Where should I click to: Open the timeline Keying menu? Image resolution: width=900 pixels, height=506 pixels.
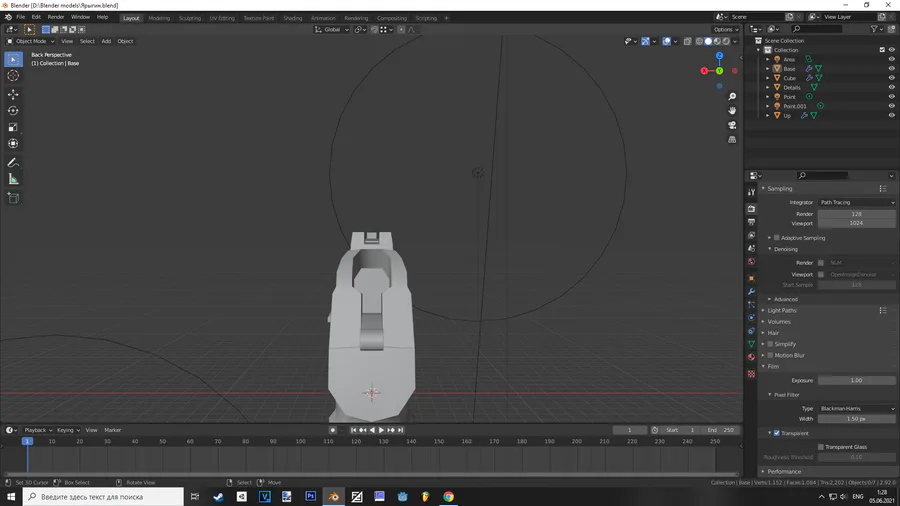[x=67, y=430]
